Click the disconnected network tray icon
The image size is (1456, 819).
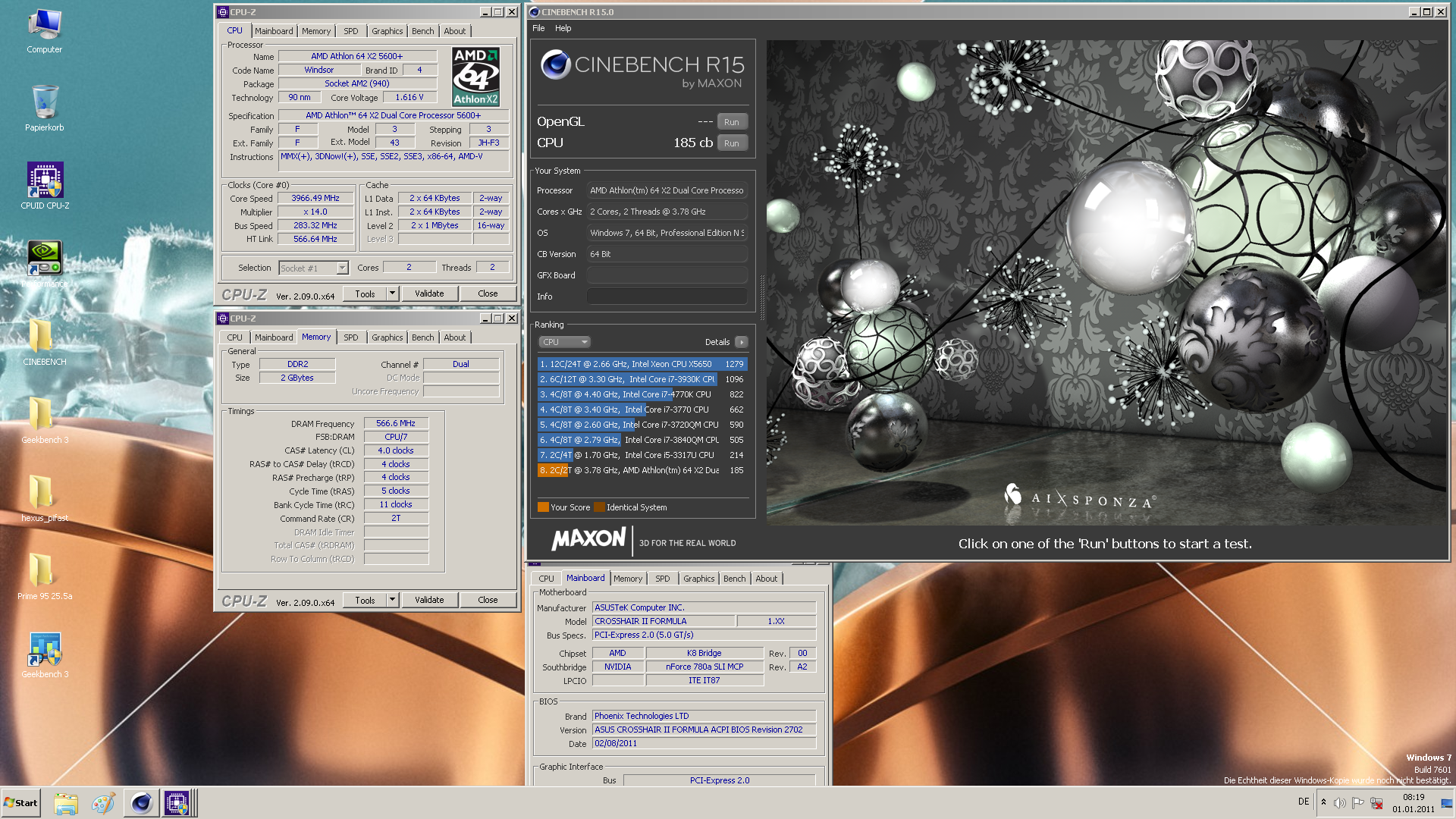pos(1376,803)
